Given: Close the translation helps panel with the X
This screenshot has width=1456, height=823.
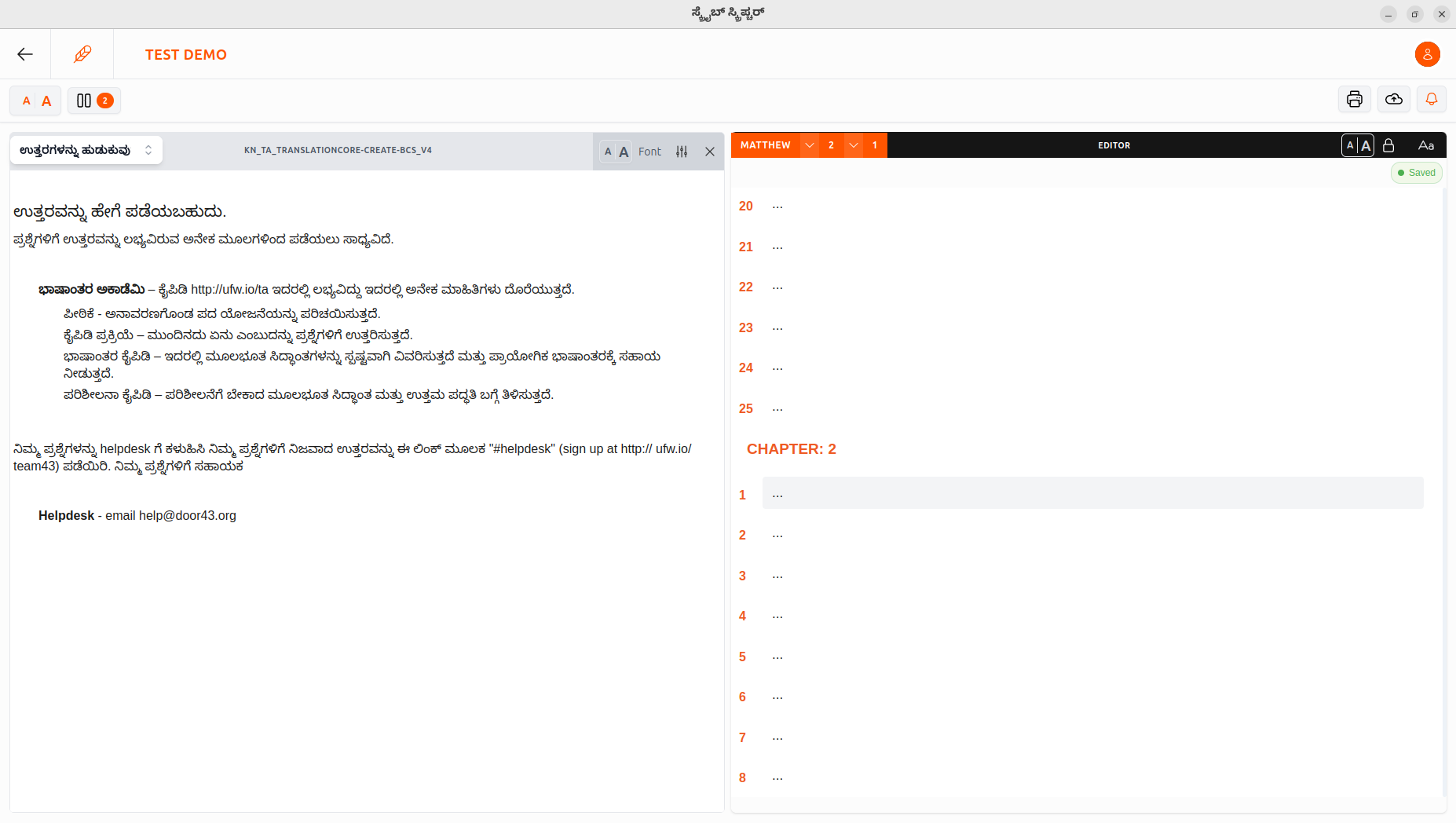Looking at the screenshot, I should [x=711, y=151].
